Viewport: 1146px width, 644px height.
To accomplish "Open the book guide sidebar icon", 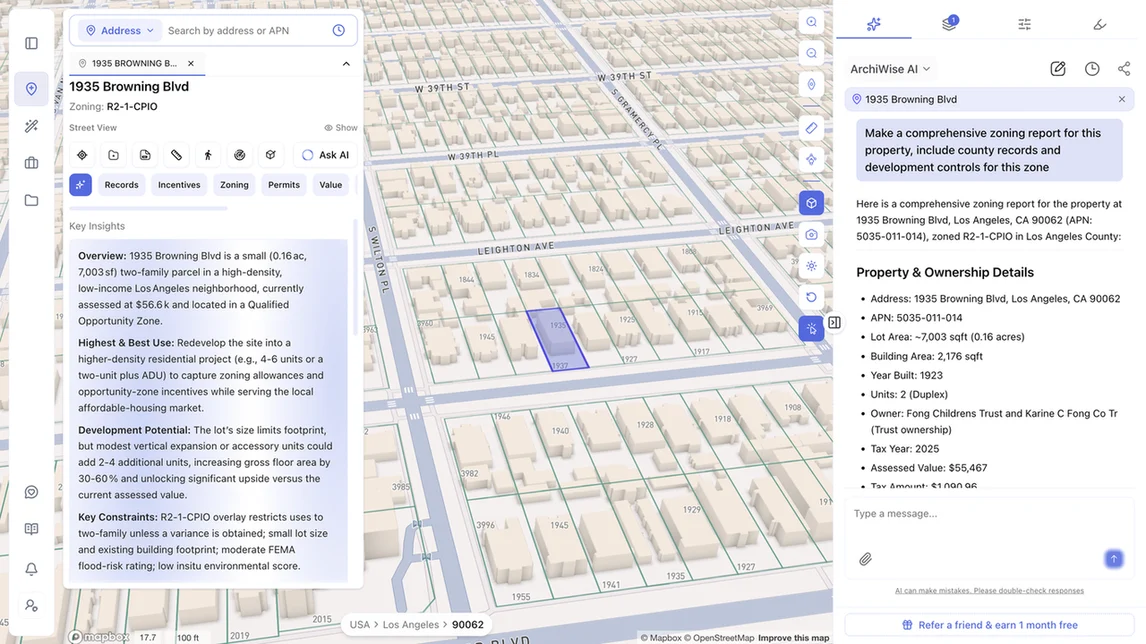I will [x=31, y=529].
